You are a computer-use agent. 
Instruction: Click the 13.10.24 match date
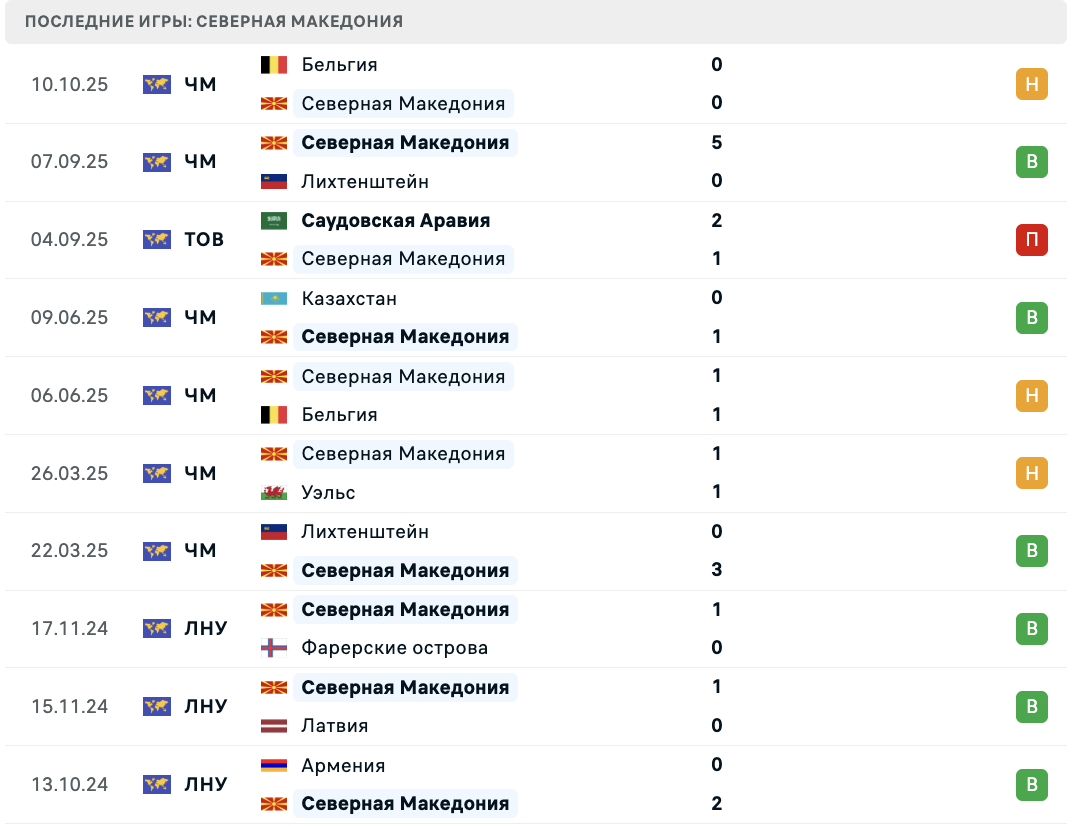pyautogui.click(x=69, y=785)
